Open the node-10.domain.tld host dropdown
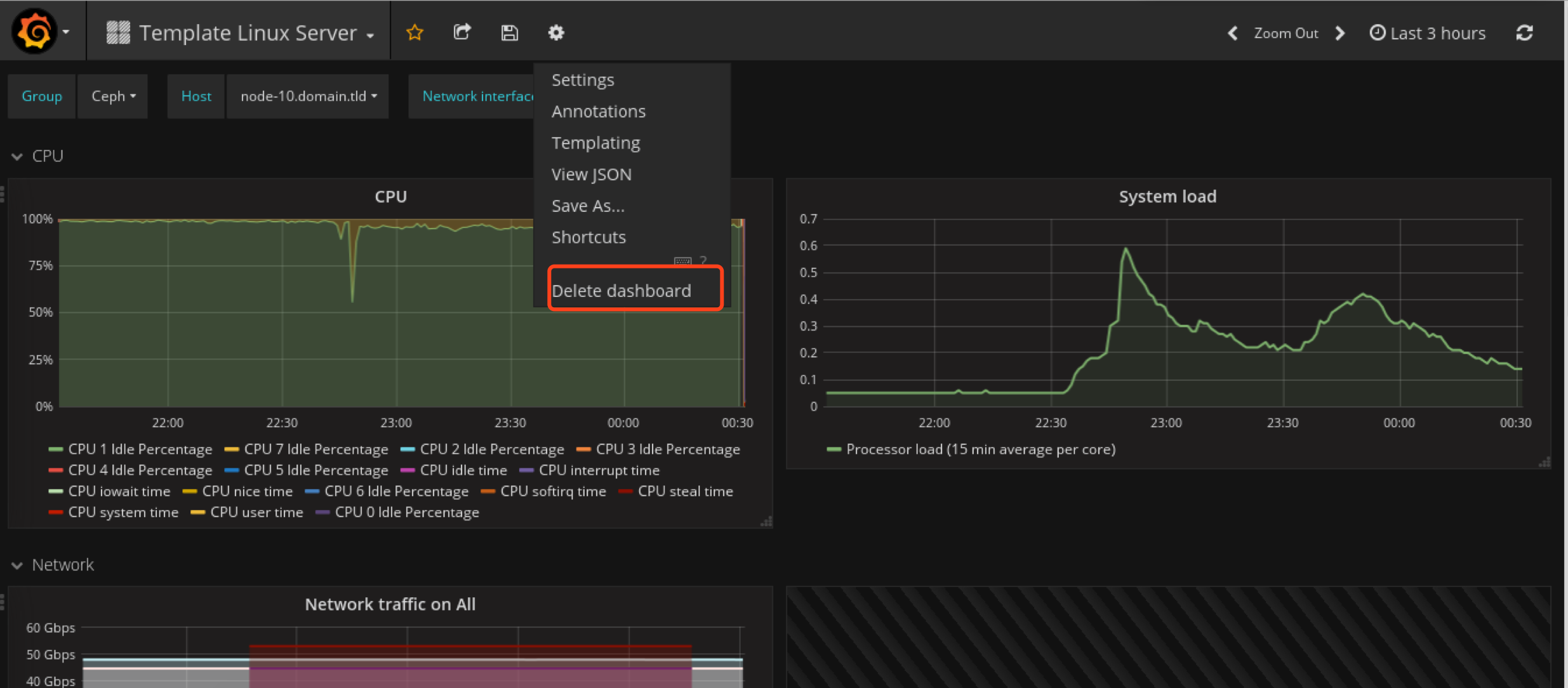This screenshot has width=1568, height=688. (308, 96)
